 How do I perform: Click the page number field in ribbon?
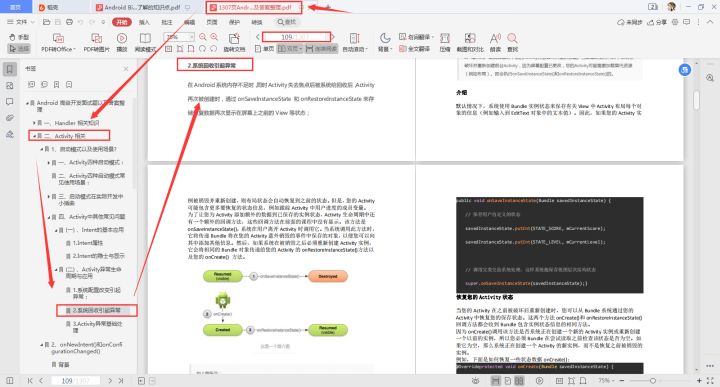click(x=297, y=37)
